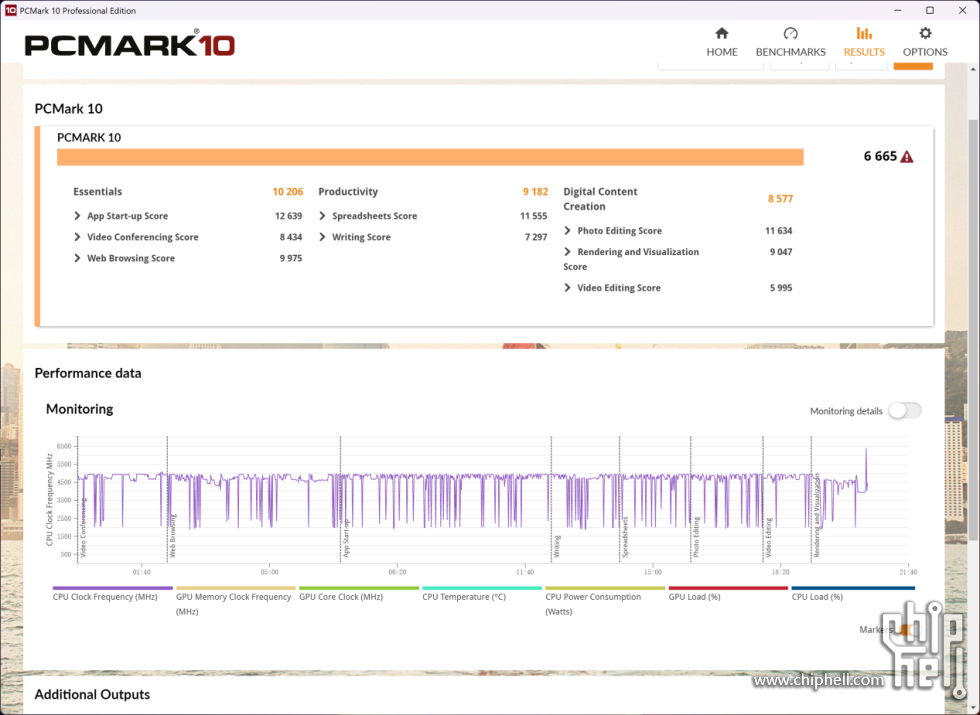This screenshot has width=980, height=715.
Task: Click the Rendering and Visualization value "9 047"
Action: click(781, 252)
